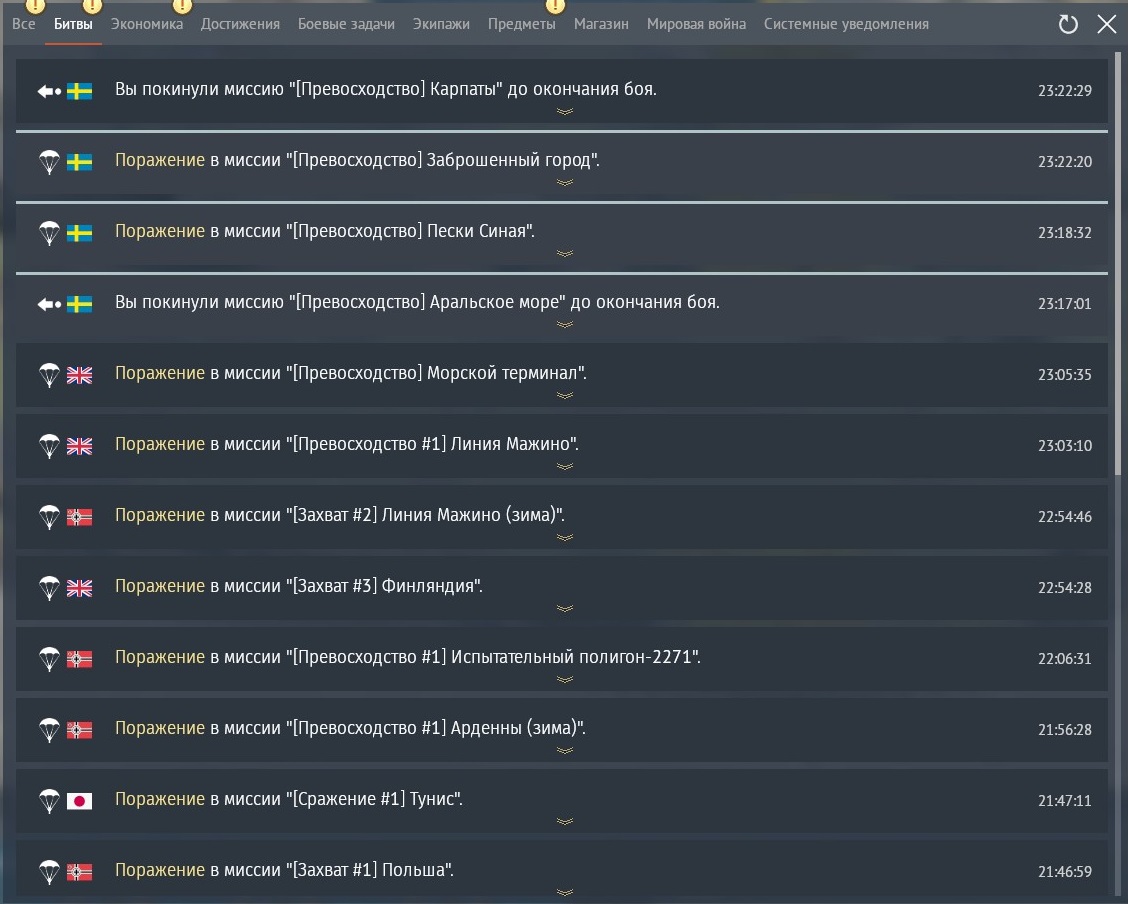The width and height of the screenshot is (1128, 904).
Task: Expand the Линия Мажино (зима) entry chevron
Action: pyautogui.click(x=564, y=537)
